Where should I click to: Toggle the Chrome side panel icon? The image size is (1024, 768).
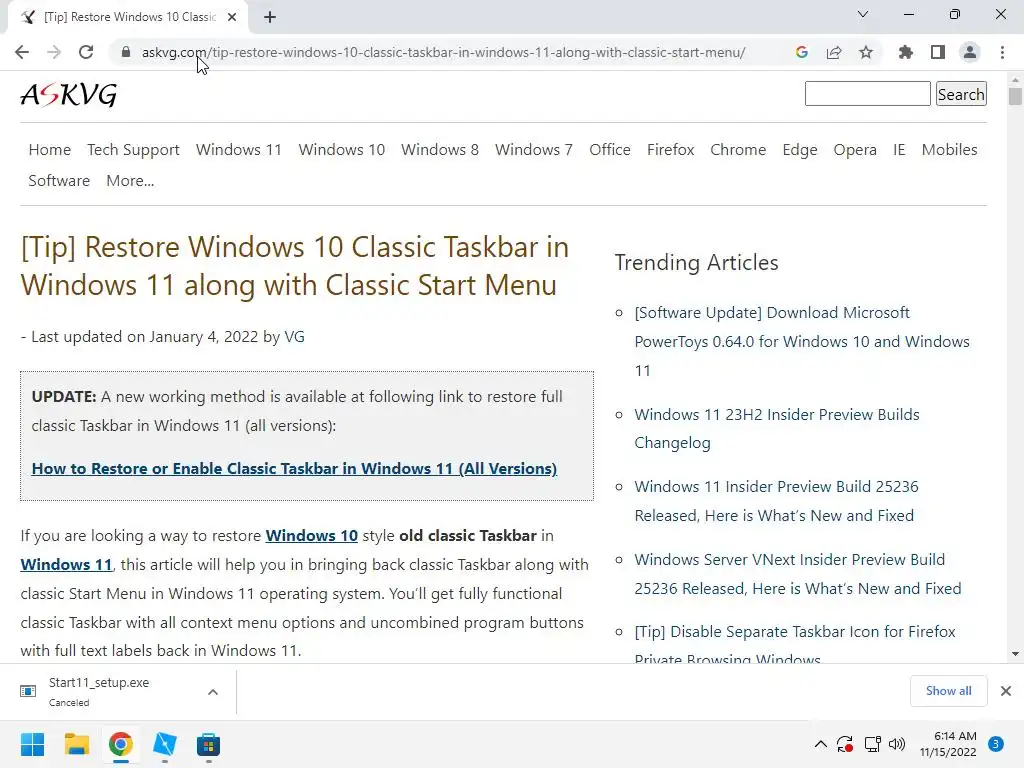[x=938, y=52]
